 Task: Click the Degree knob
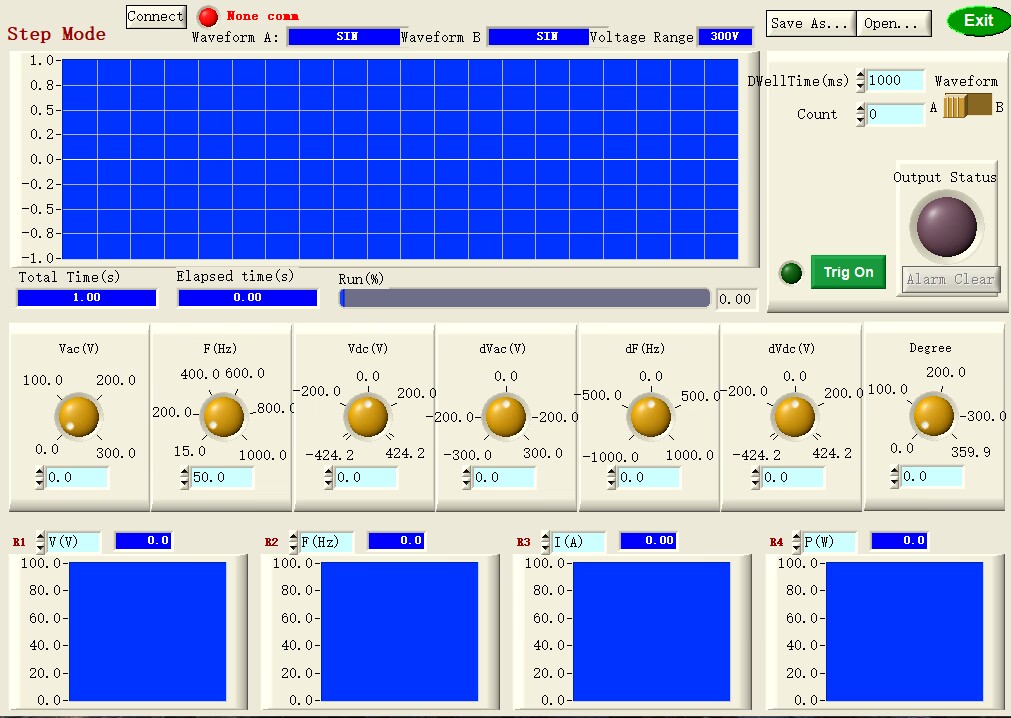933,415
